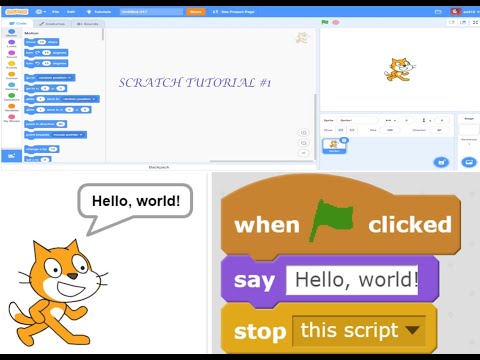Zoom out on the code workspace
Screen dimensions: 480x360
pos(303,143)
